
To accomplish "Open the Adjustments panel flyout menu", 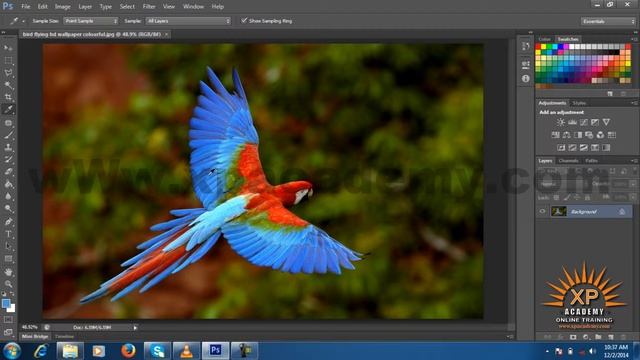I will coord(634,103).
